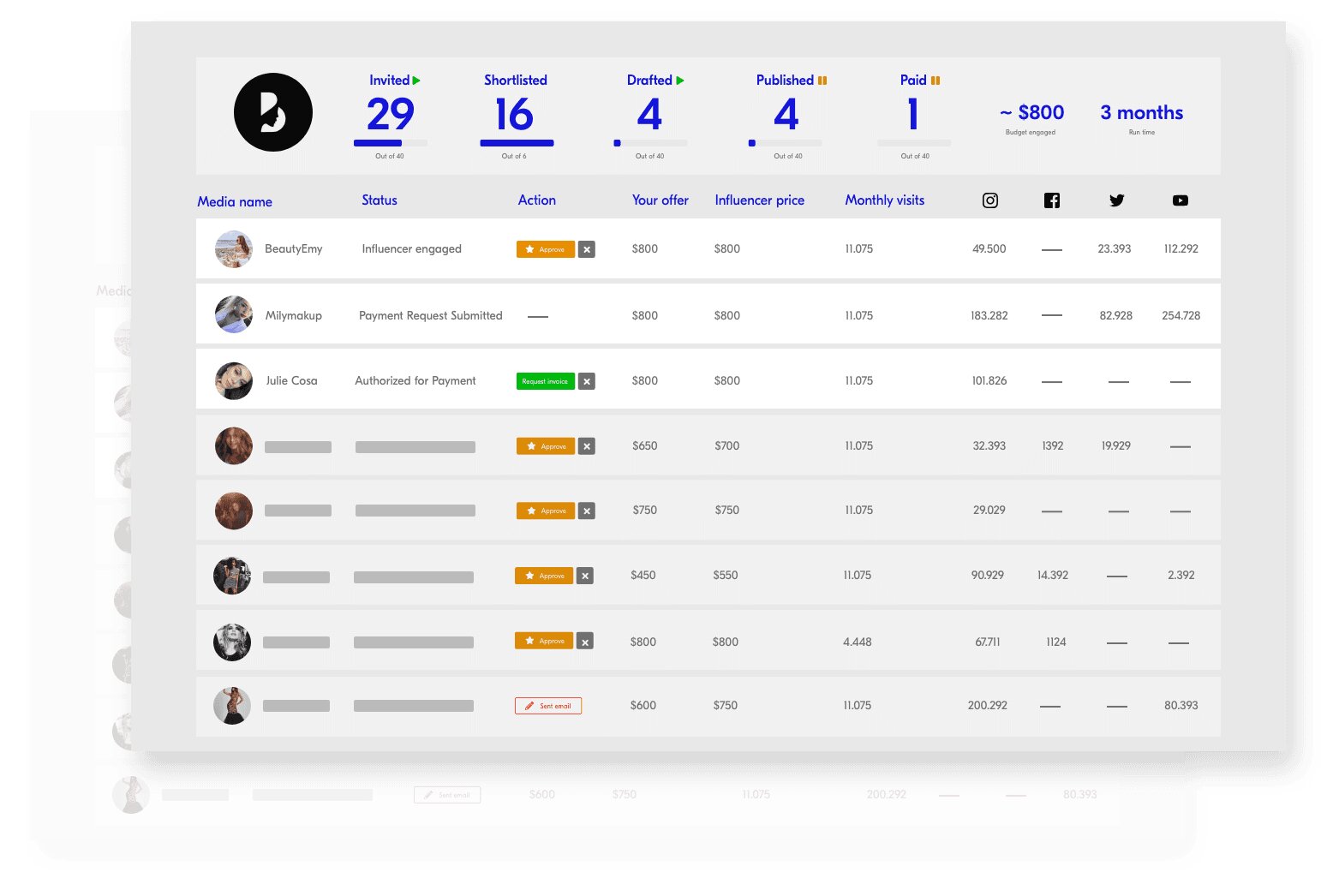Click the Shortlisted progress bar
The width and height of the screenshot is (1333, 896).
tap(517, 143)
